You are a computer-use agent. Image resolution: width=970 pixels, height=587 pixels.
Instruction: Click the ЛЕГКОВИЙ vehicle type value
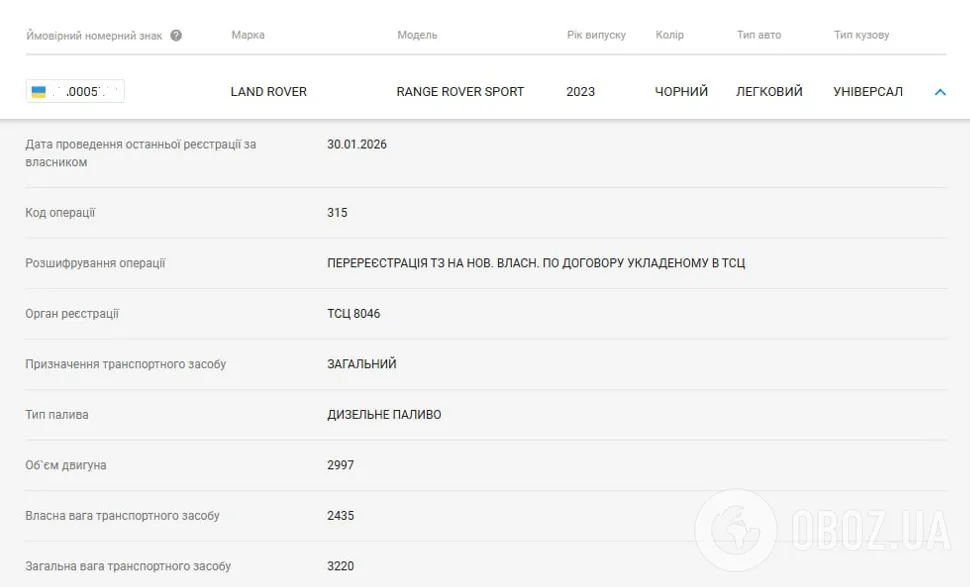tap(769, 92)
